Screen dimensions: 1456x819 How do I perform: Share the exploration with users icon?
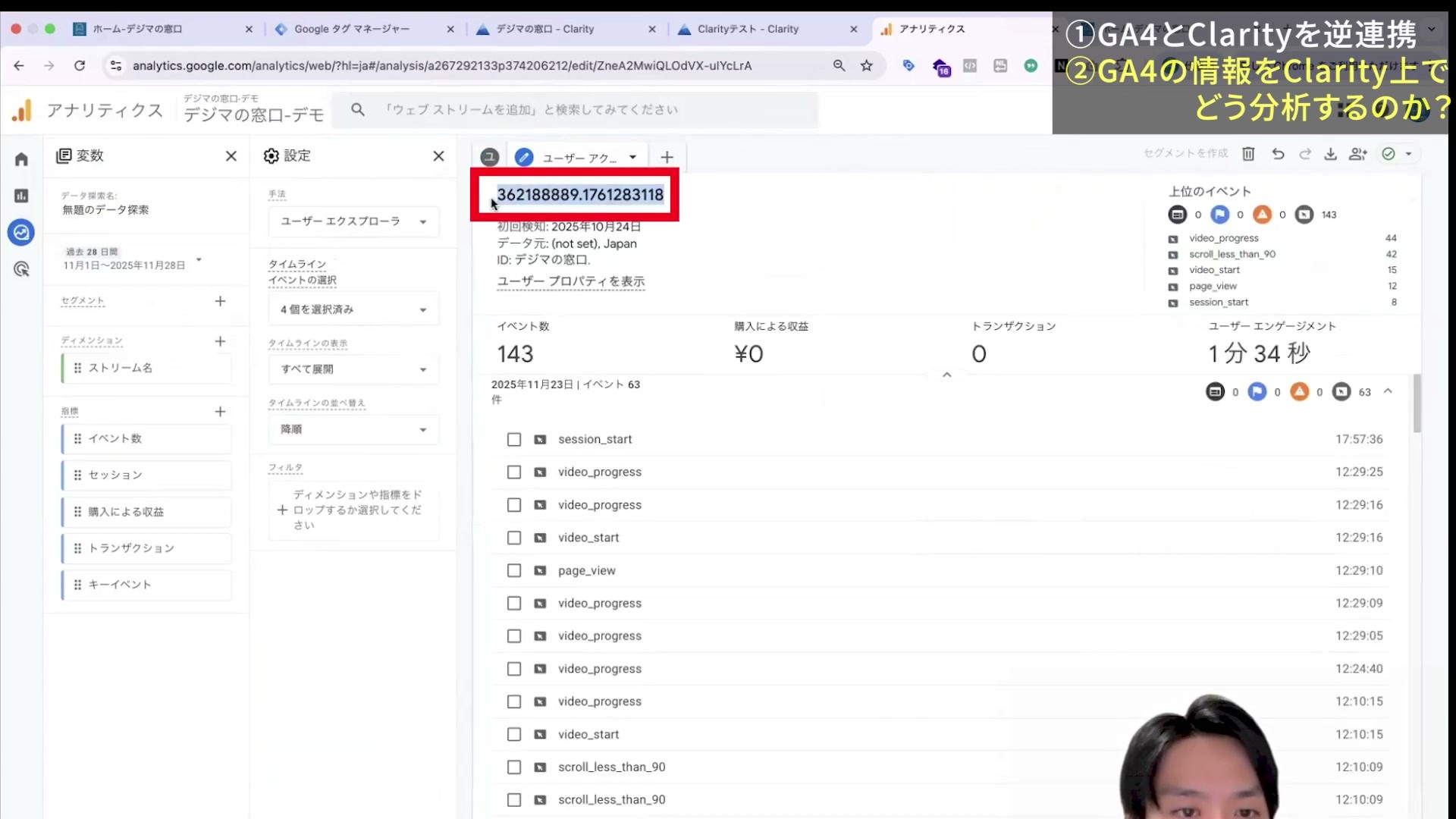1357,154
